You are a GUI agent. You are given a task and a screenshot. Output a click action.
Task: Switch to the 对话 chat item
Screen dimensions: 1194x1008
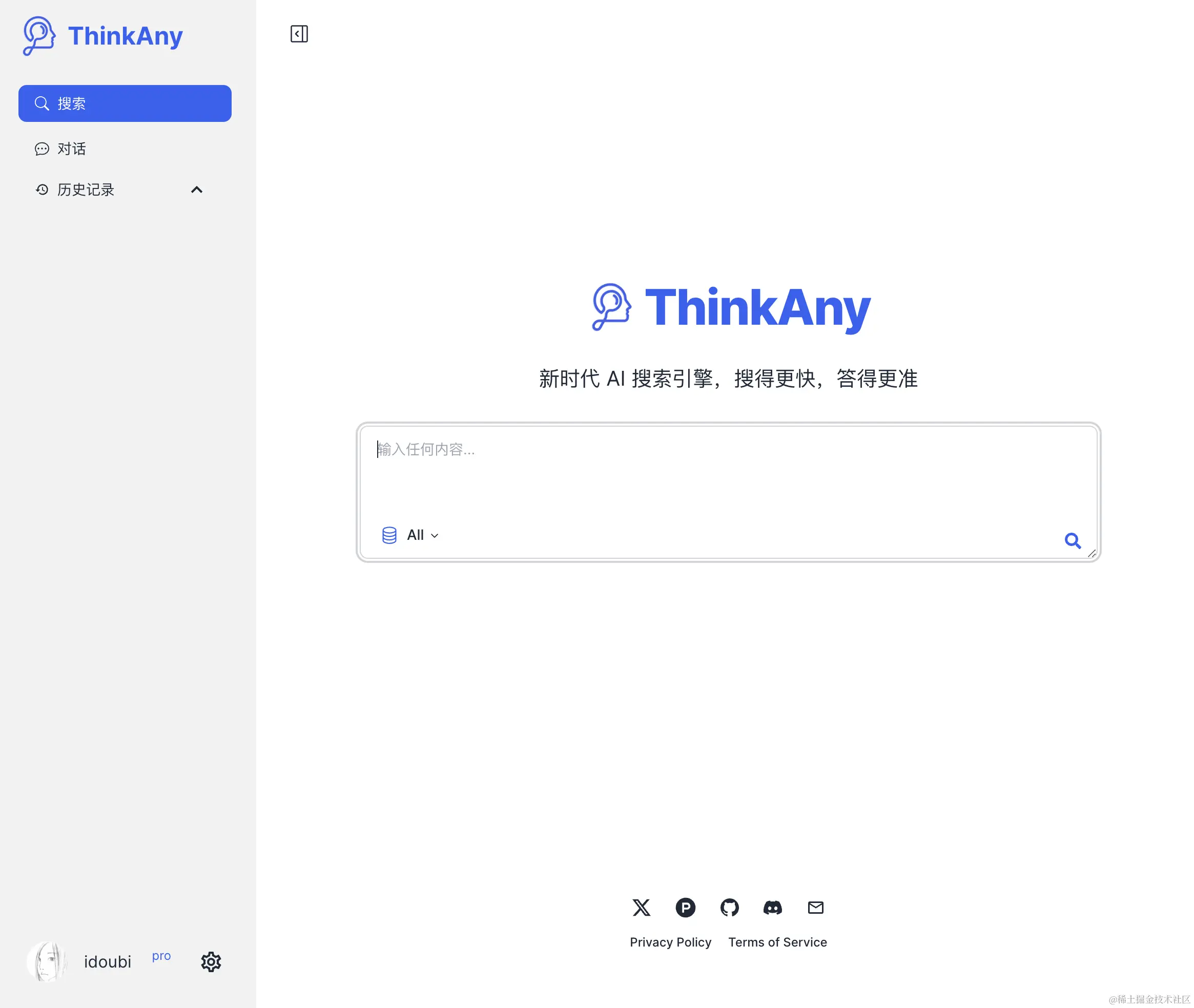click(x=71, y=149)
